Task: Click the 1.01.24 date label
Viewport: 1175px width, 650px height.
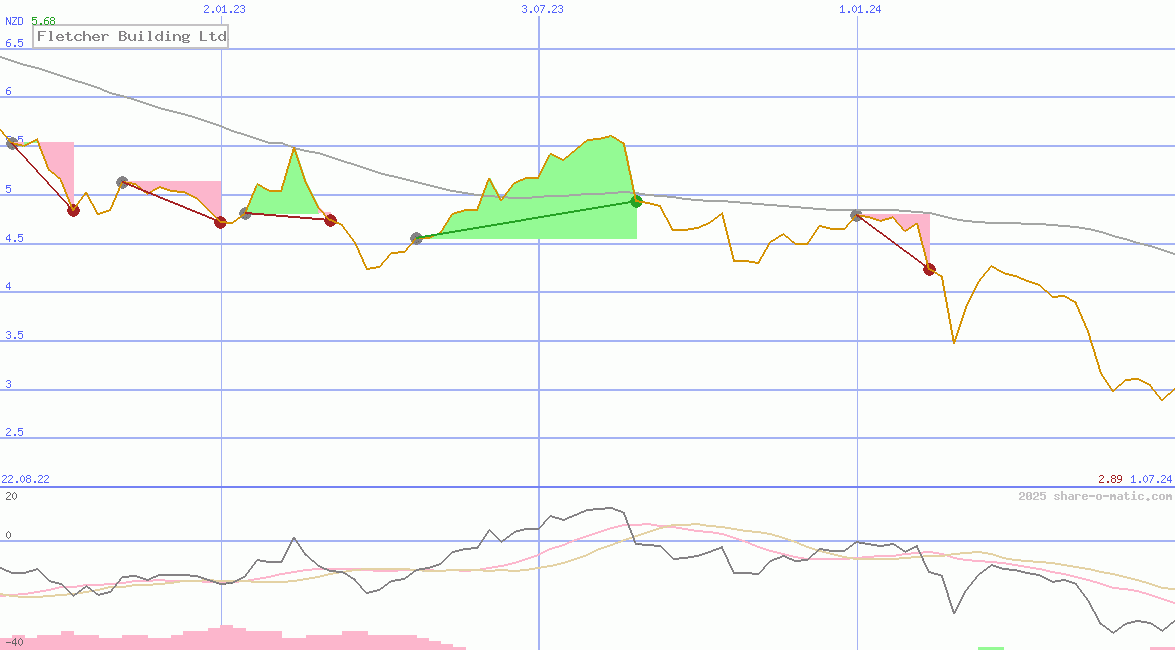Action: pyautogui.click(x=860, y=9)
